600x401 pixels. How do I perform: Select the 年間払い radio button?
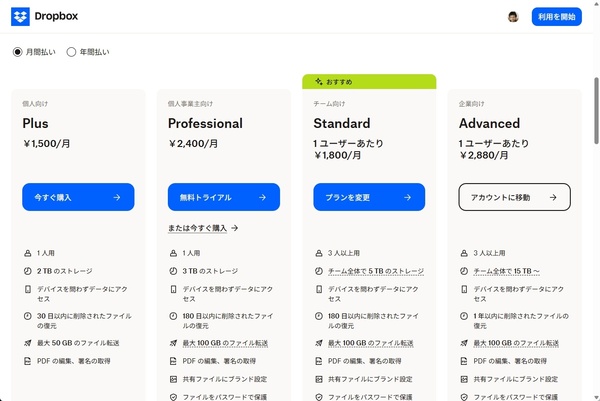tap(71, 52)
